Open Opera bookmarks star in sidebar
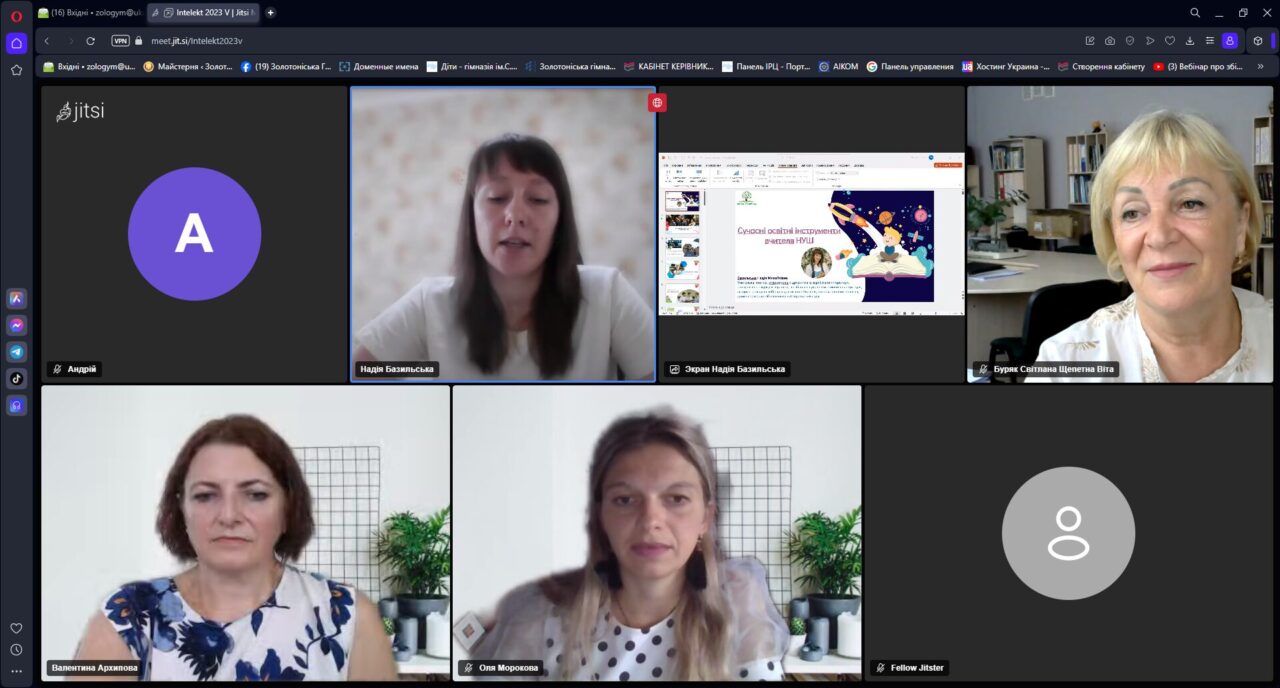 16,70
